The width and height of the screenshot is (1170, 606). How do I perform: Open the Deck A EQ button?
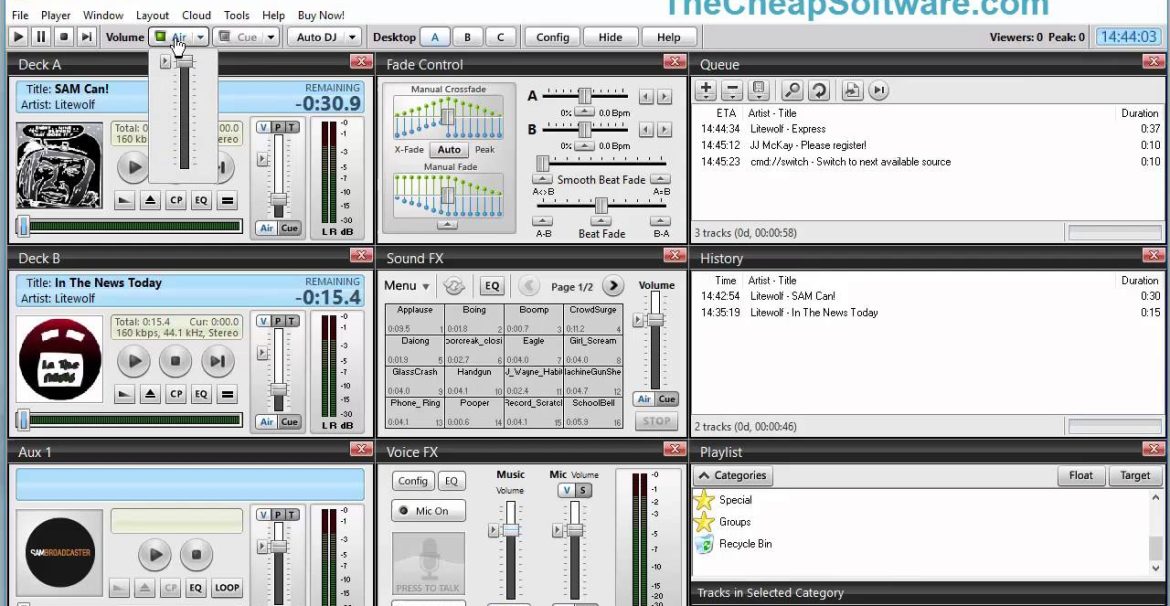click(x=201, y=200)
